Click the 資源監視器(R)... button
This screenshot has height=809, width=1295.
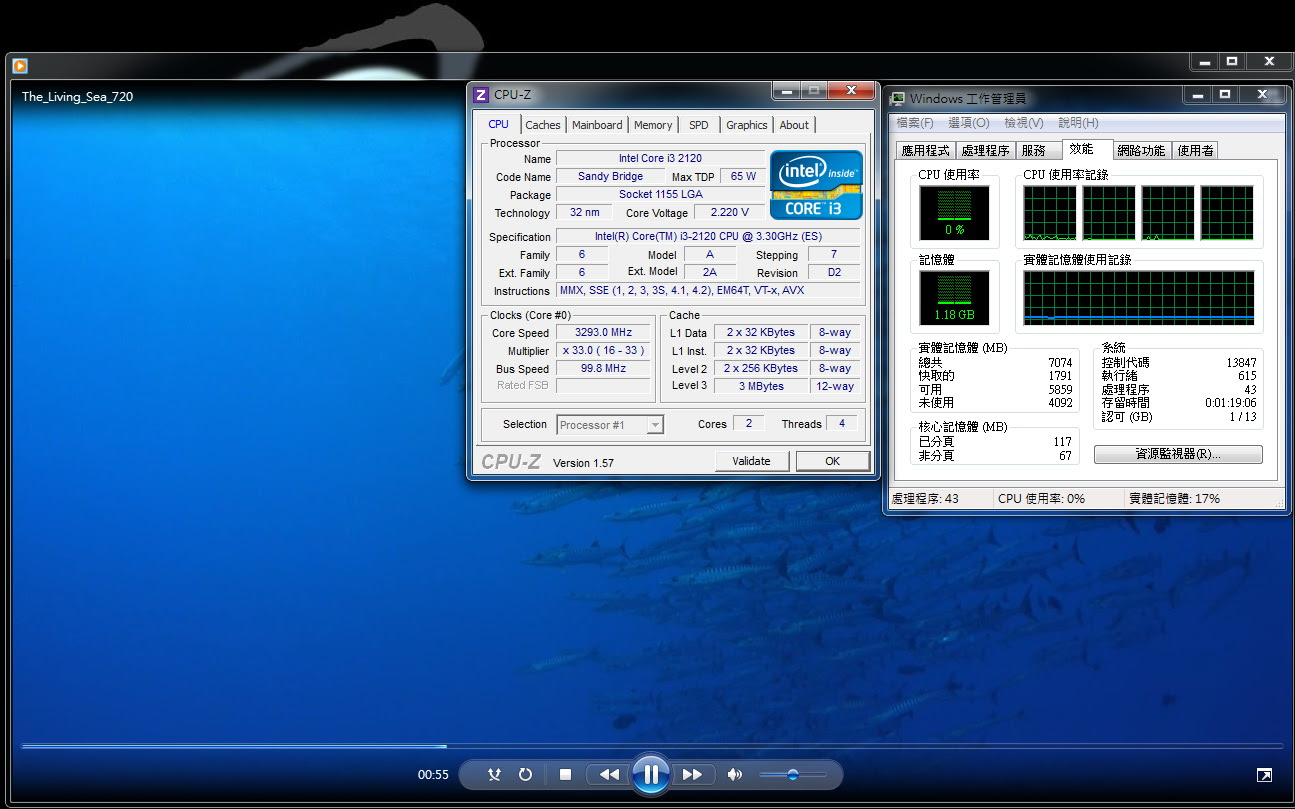pos(1178,454)
